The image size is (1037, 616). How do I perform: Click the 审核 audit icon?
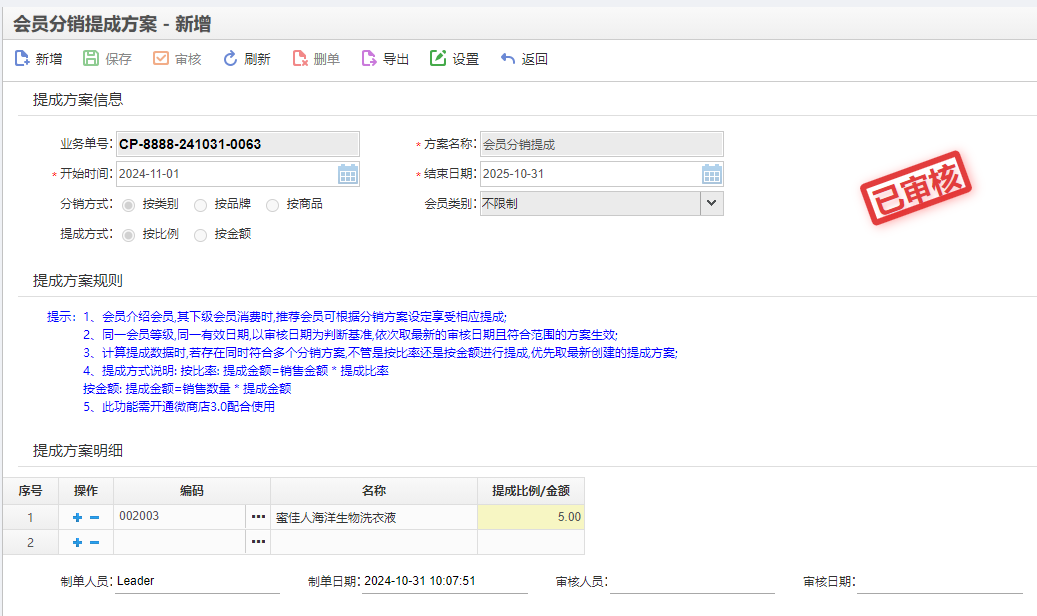[x=161, y=59]
